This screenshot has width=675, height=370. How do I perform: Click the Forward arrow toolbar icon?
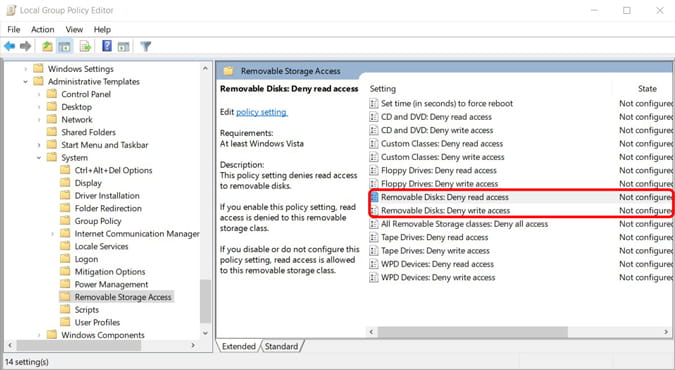25,46
